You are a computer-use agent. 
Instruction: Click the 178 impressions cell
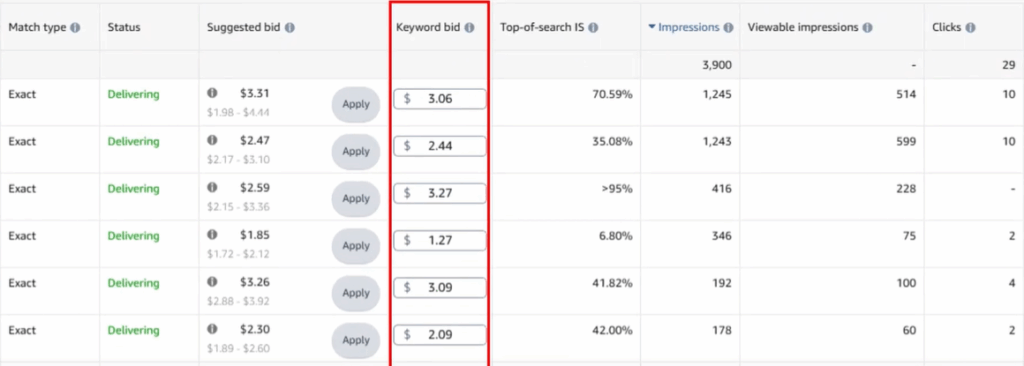723,331
